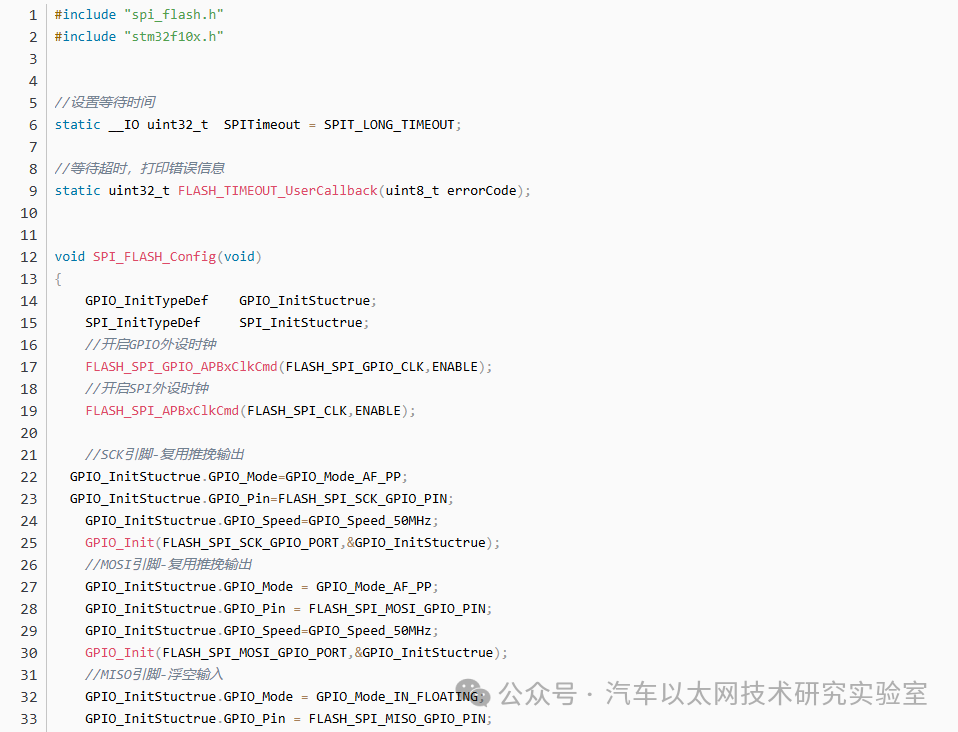
Task: Click FLASH_SPI_MISO_GPIO_PIN on line 33
Action: click(x=397, y=719)
